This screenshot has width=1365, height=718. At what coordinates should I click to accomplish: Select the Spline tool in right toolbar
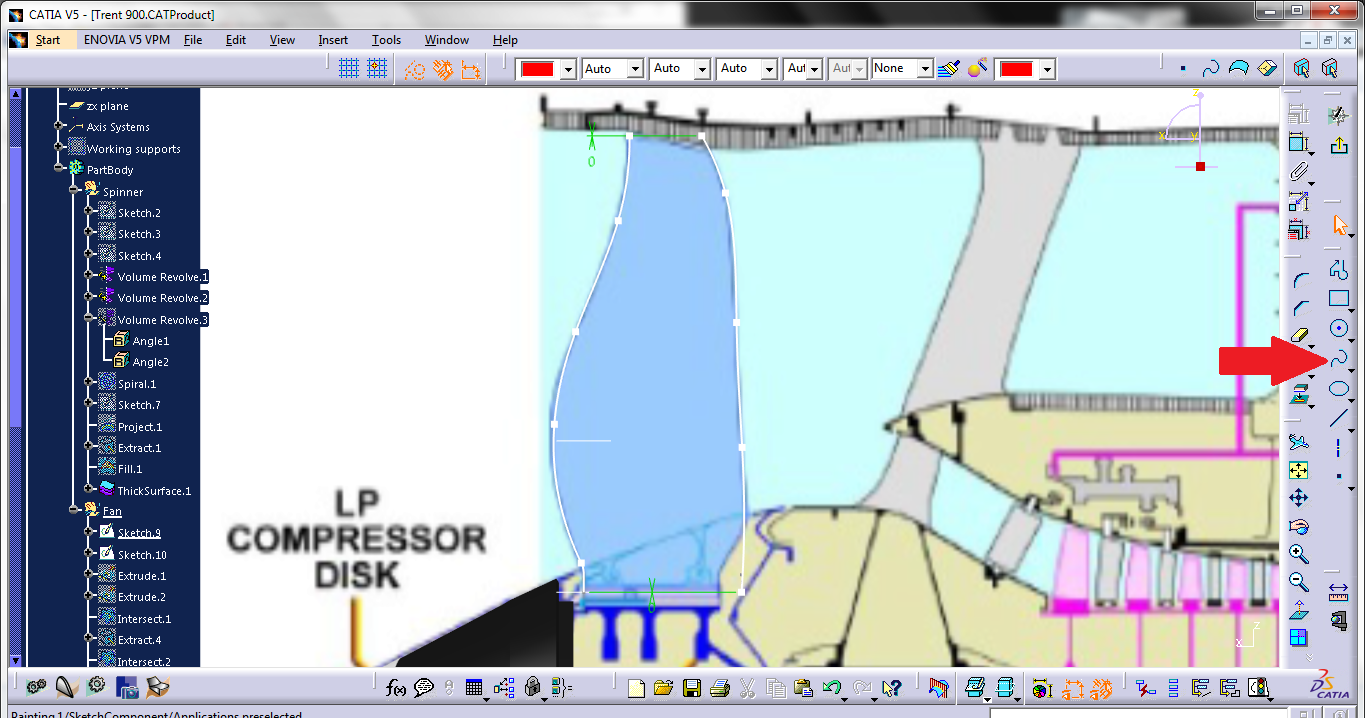pyautogui.click(x=1338, y=359)
